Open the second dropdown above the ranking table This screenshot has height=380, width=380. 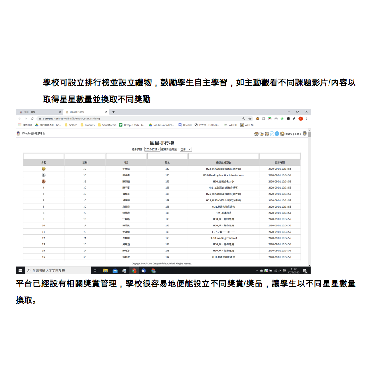pyautogui.click(x=185, y=149)
